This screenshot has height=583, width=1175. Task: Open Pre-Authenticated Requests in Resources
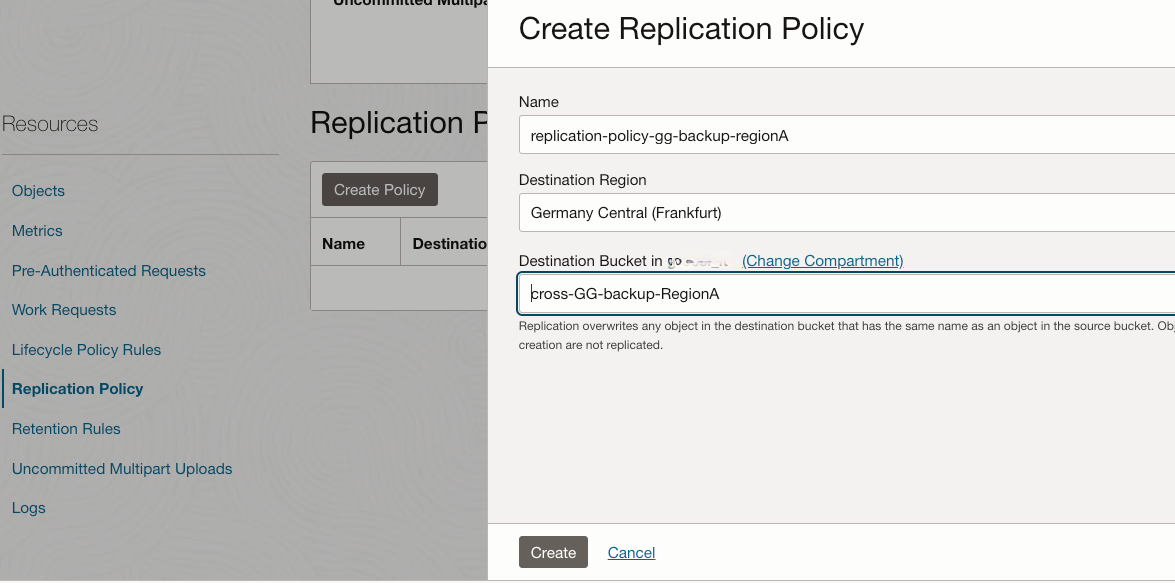(x=109, y=271)
